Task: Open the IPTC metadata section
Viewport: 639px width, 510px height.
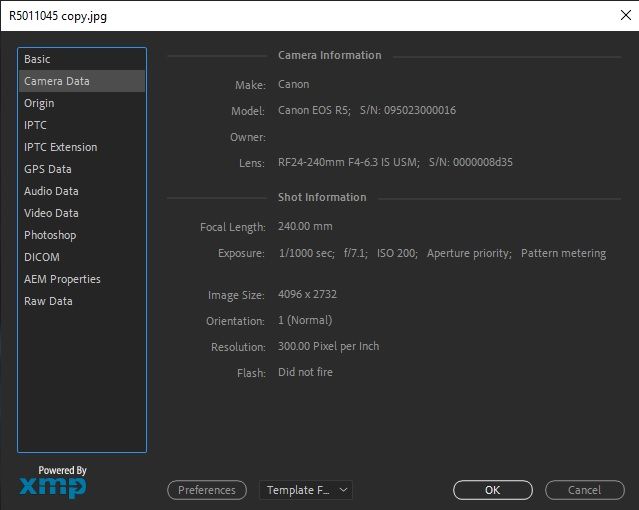Action: pos(36,125)
